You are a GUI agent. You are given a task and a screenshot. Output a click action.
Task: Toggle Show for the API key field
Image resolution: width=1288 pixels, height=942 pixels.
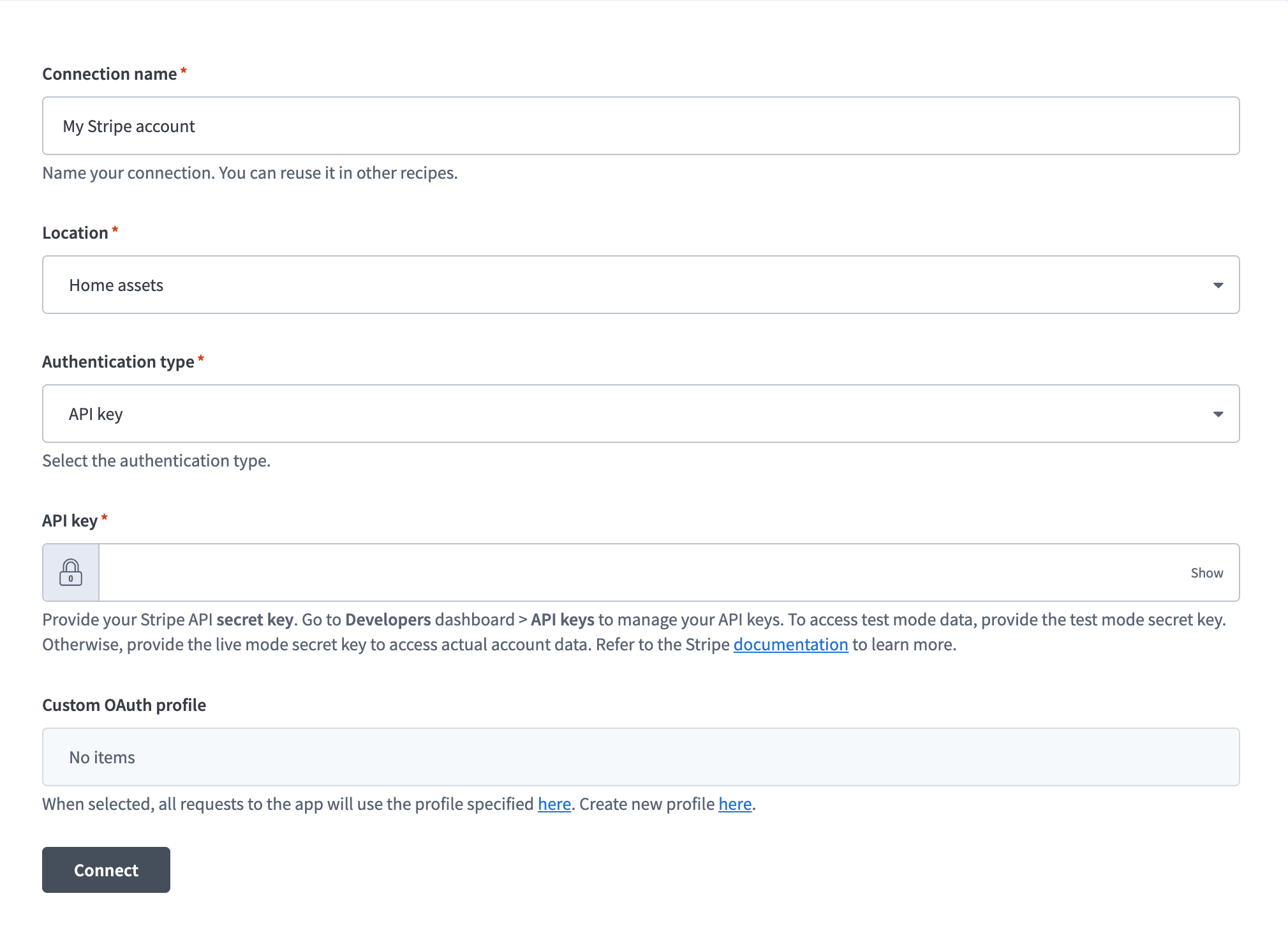coord(1206,573)
